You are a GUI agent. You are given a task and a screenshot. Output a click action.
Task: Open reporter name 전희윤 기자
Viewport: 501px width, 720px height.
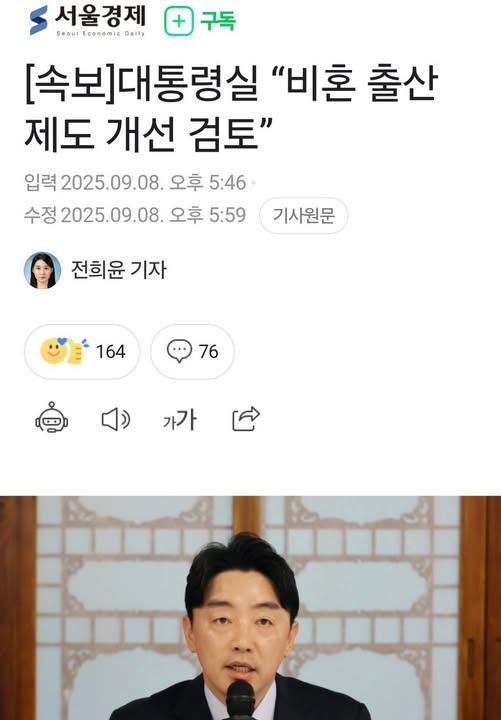coord(118,270)
